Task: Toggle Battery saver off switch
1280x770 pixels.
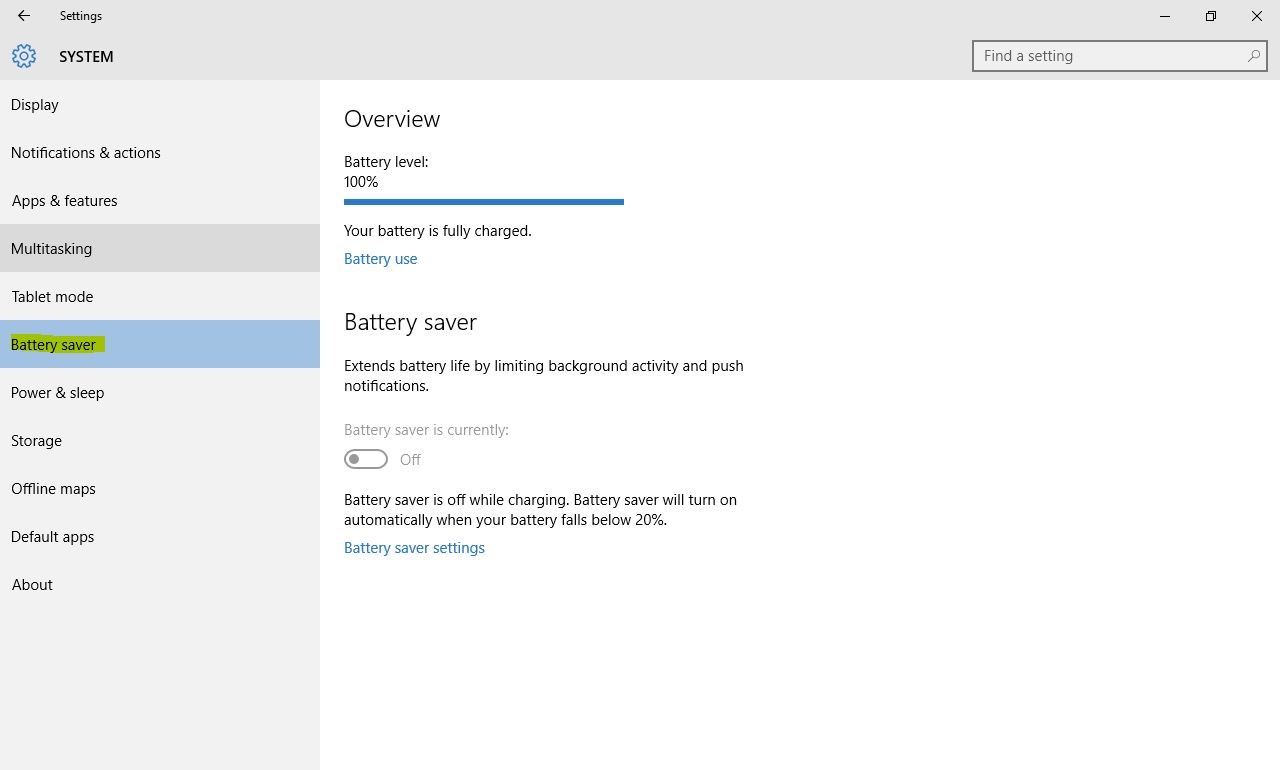Action: [x=365, y=458]
